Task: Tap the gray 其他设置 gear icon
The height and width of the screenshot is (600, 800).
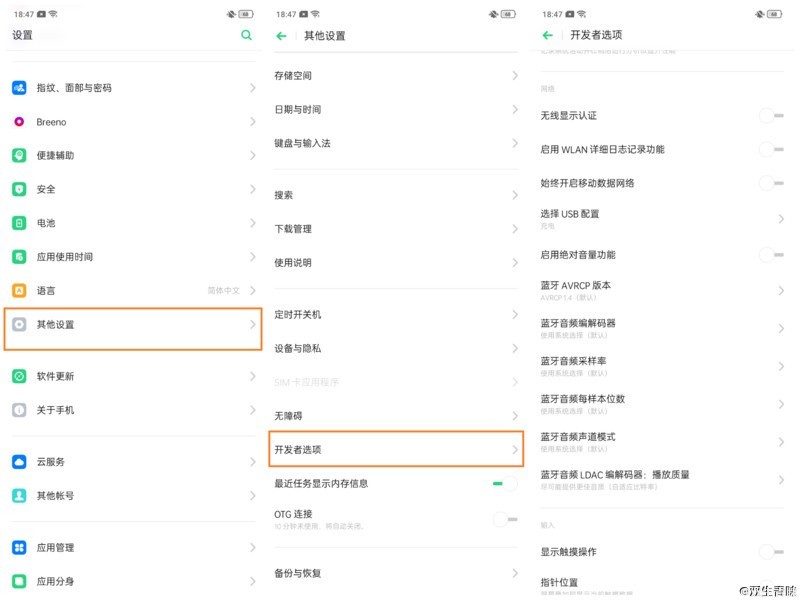Action: 19,324
